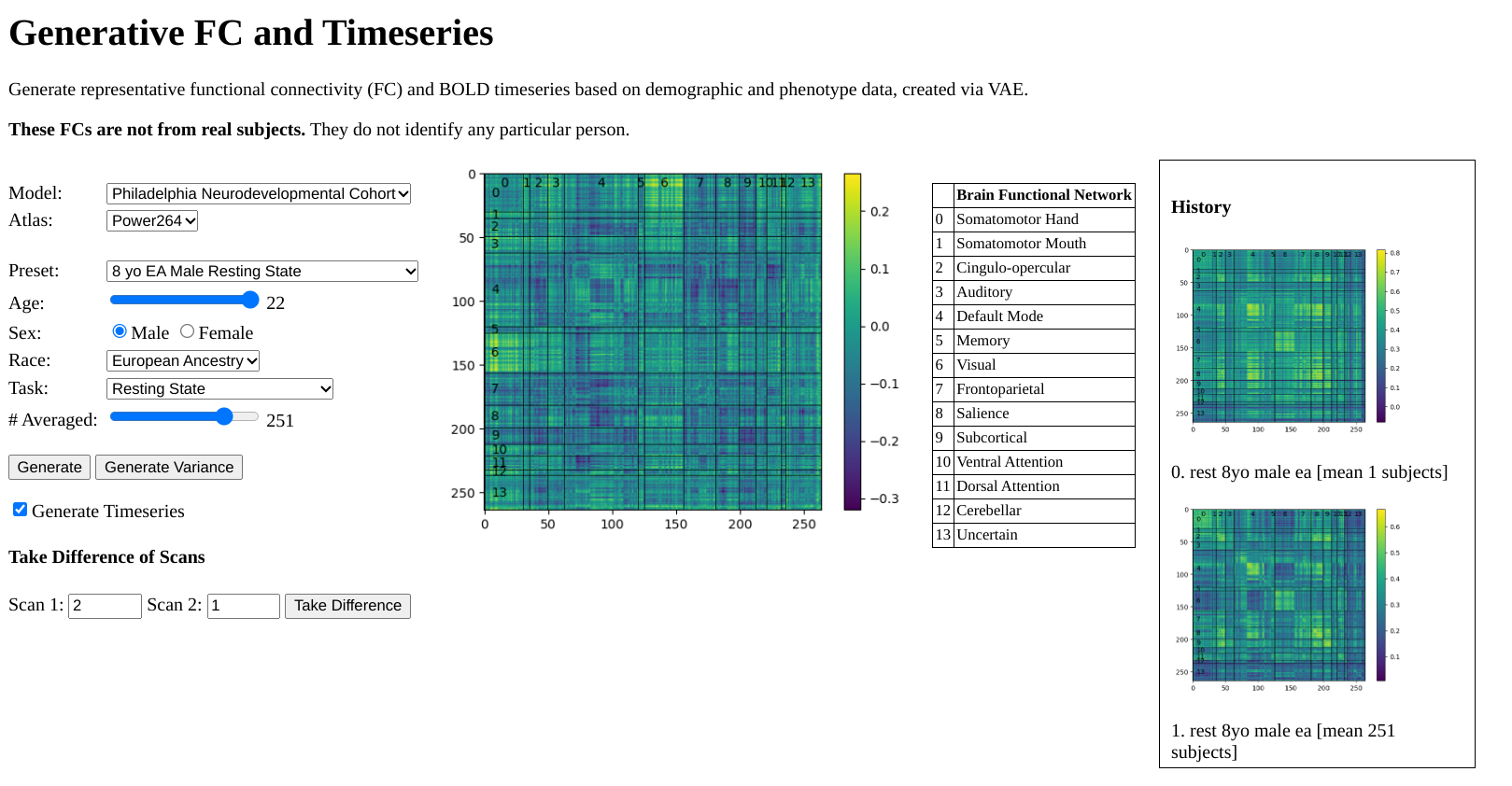The width and height of the screenshot is (1512, 786).
Task: Expand the Atlas Power264 dropdown
Action: tap(152, 220)
